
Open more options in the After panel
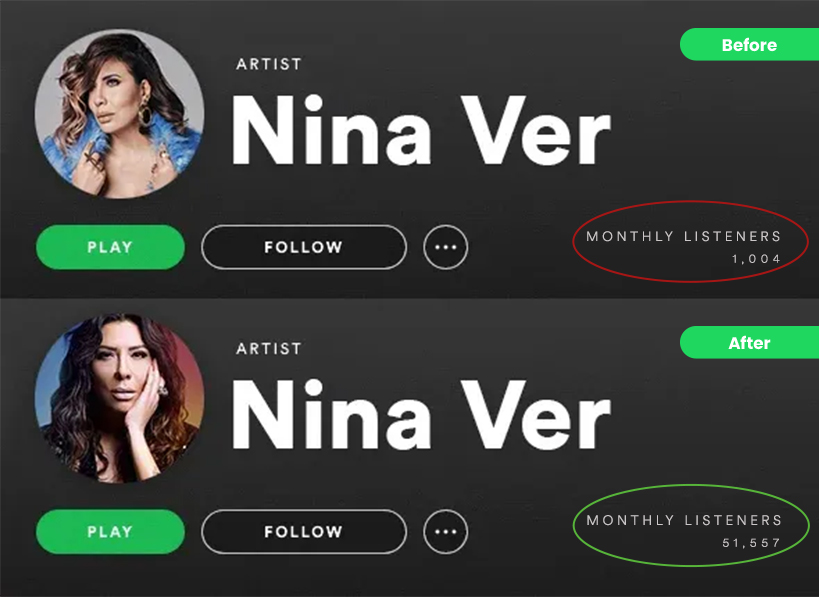[446, 532]
